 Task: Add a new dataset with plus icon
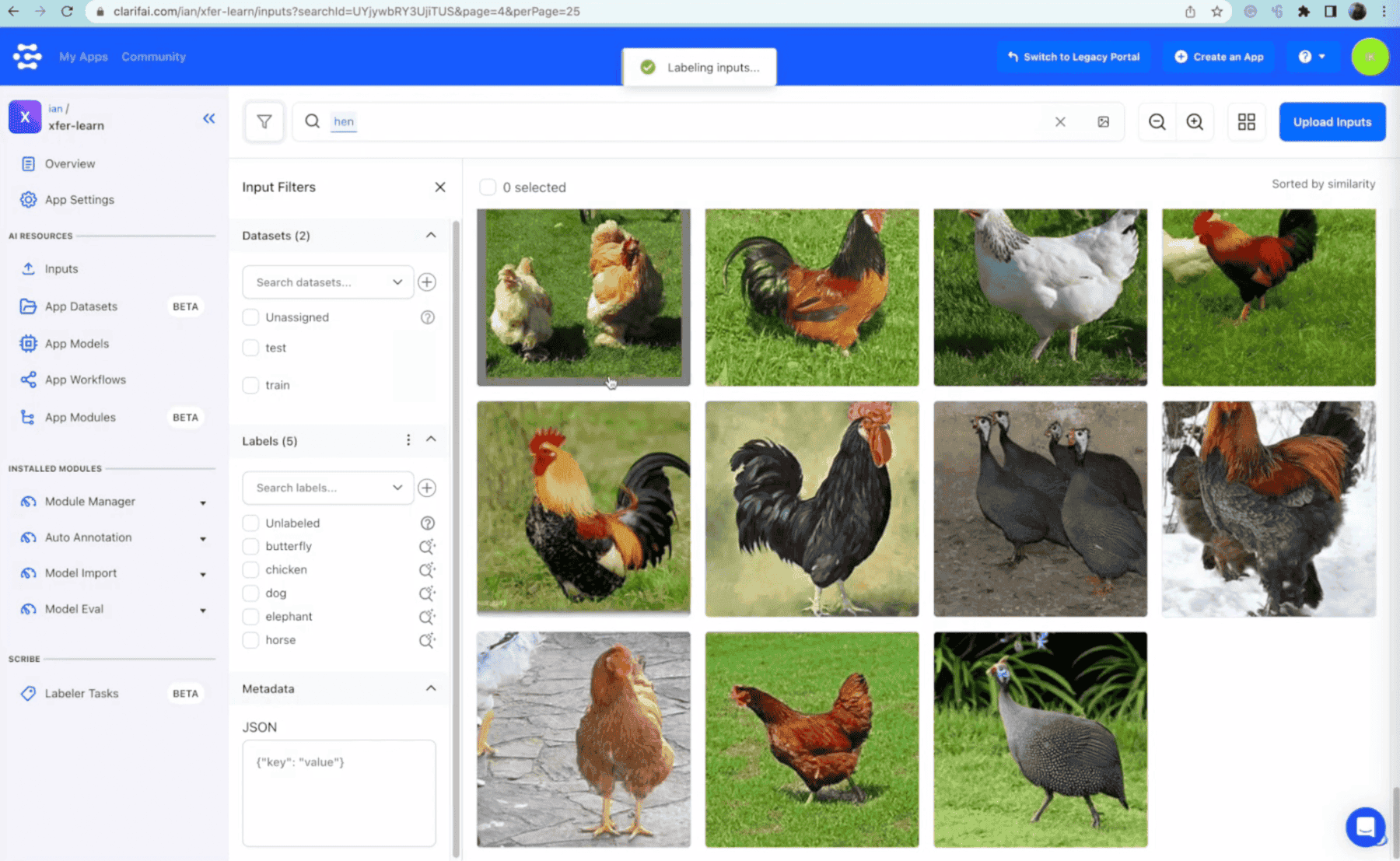click(427, 282)
